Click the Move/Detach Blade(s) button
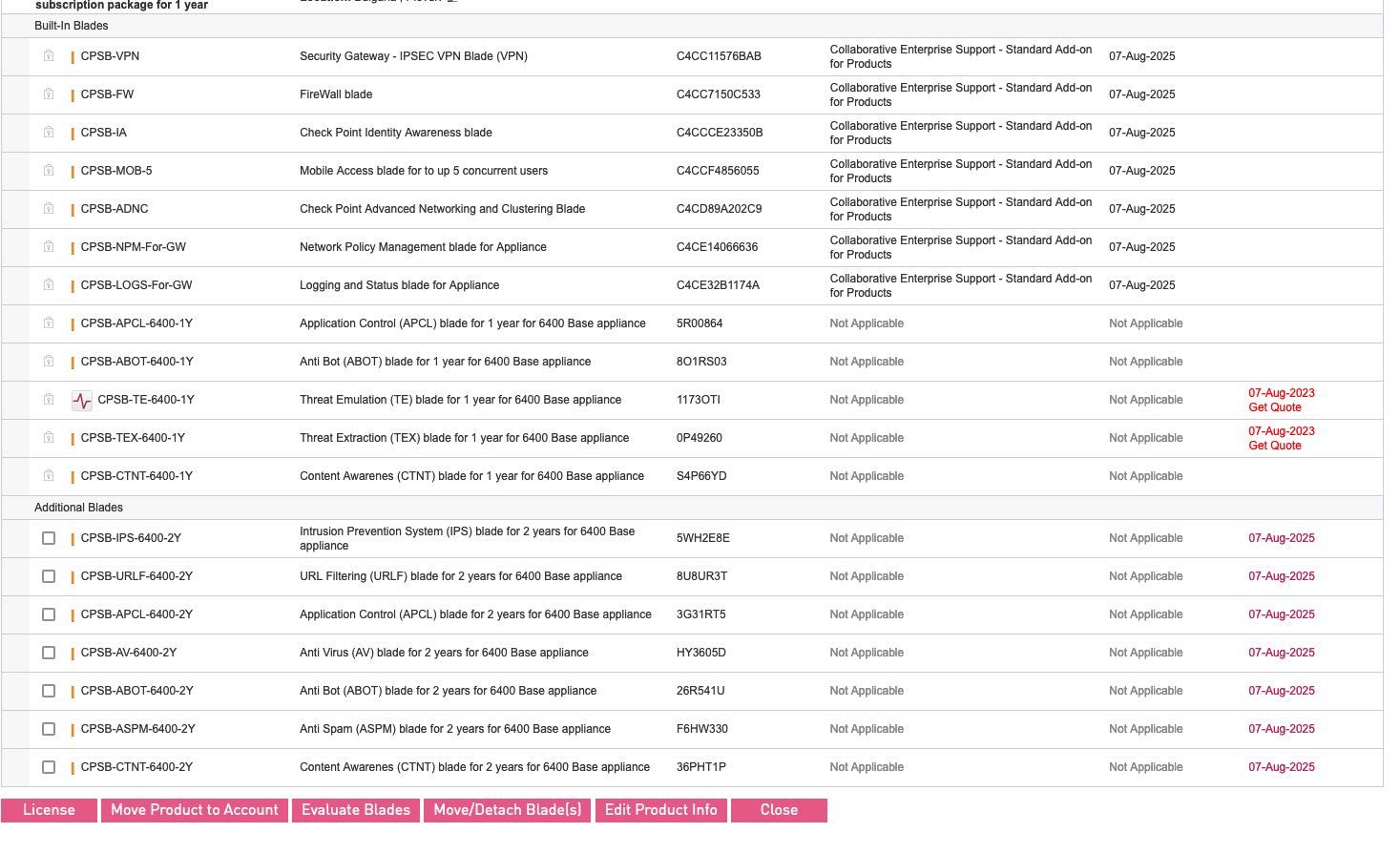1400x853 pixels. click(508, 810)
